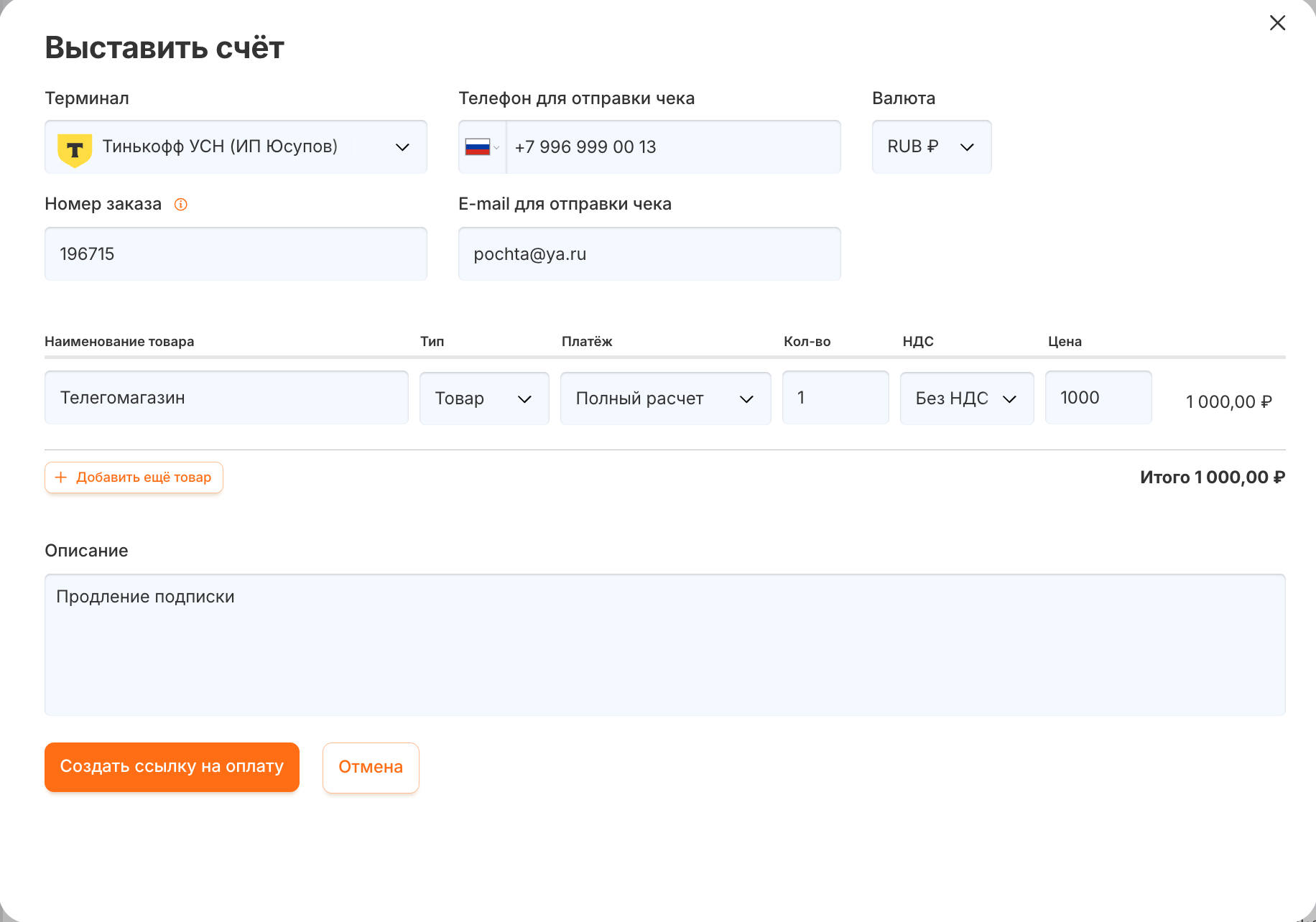Click the row sum 1 000,00 ₽

pyautogui.click(x=1229, y=402)
